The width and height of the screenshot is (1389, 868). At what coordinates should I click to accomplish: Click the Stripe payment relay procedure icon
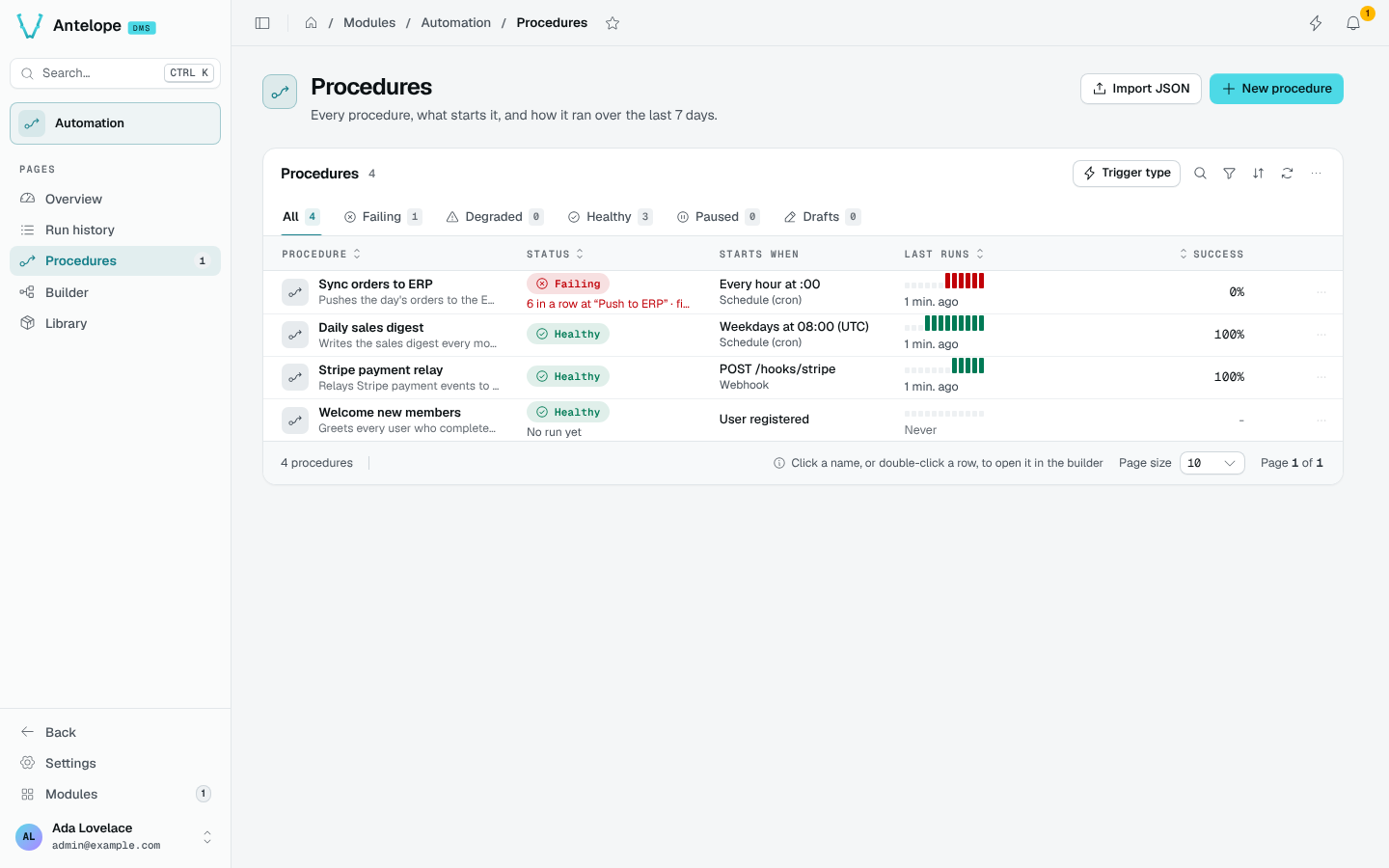(x=295, y=377)
